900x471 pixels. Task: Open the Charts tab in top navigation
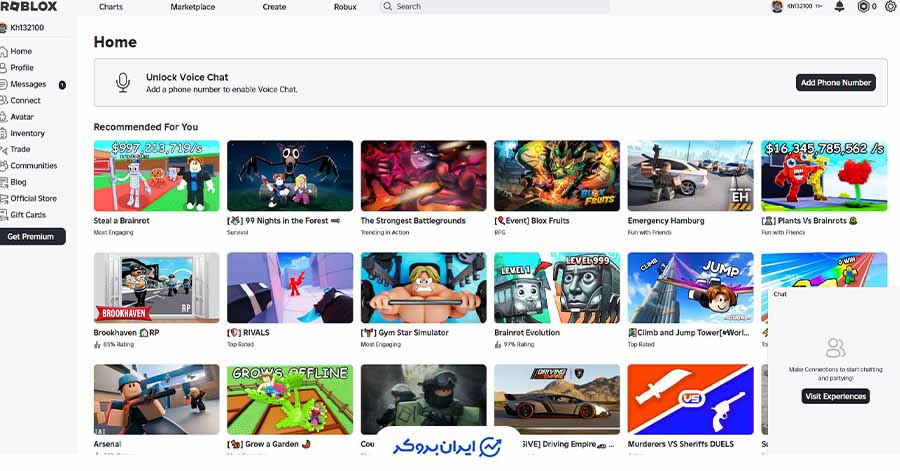click(111, 7)
